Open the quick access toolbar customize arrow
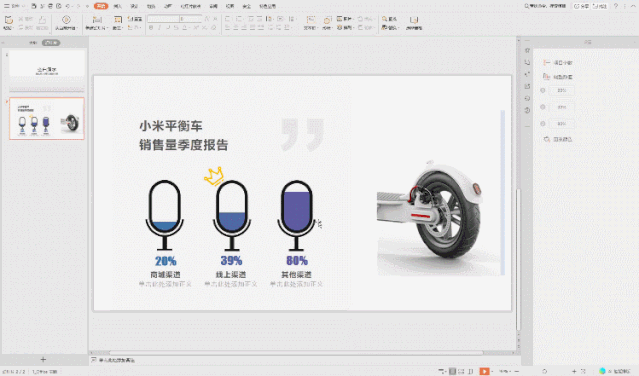The image size is (639, 376). pyautogui.click(x=87, y=6)
